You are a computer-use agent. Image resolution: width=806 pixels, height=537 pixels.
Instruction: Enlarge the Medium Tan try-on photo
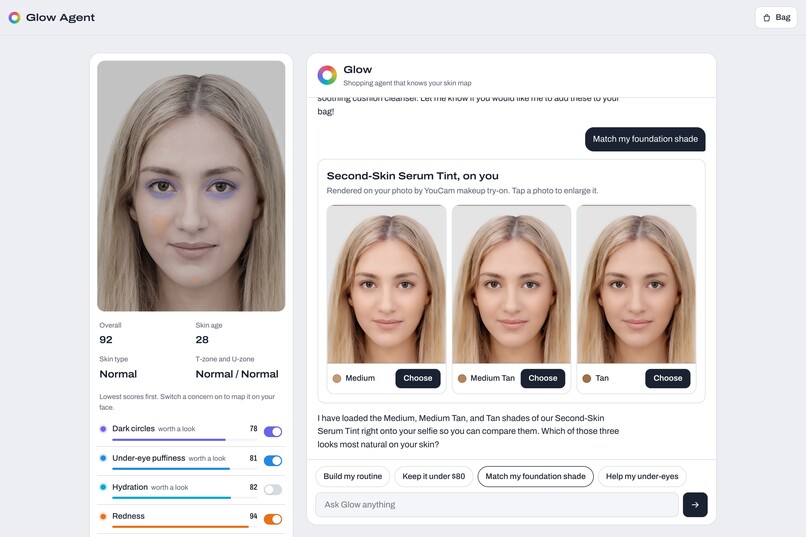pyautogui.click(x=511, y=284)
